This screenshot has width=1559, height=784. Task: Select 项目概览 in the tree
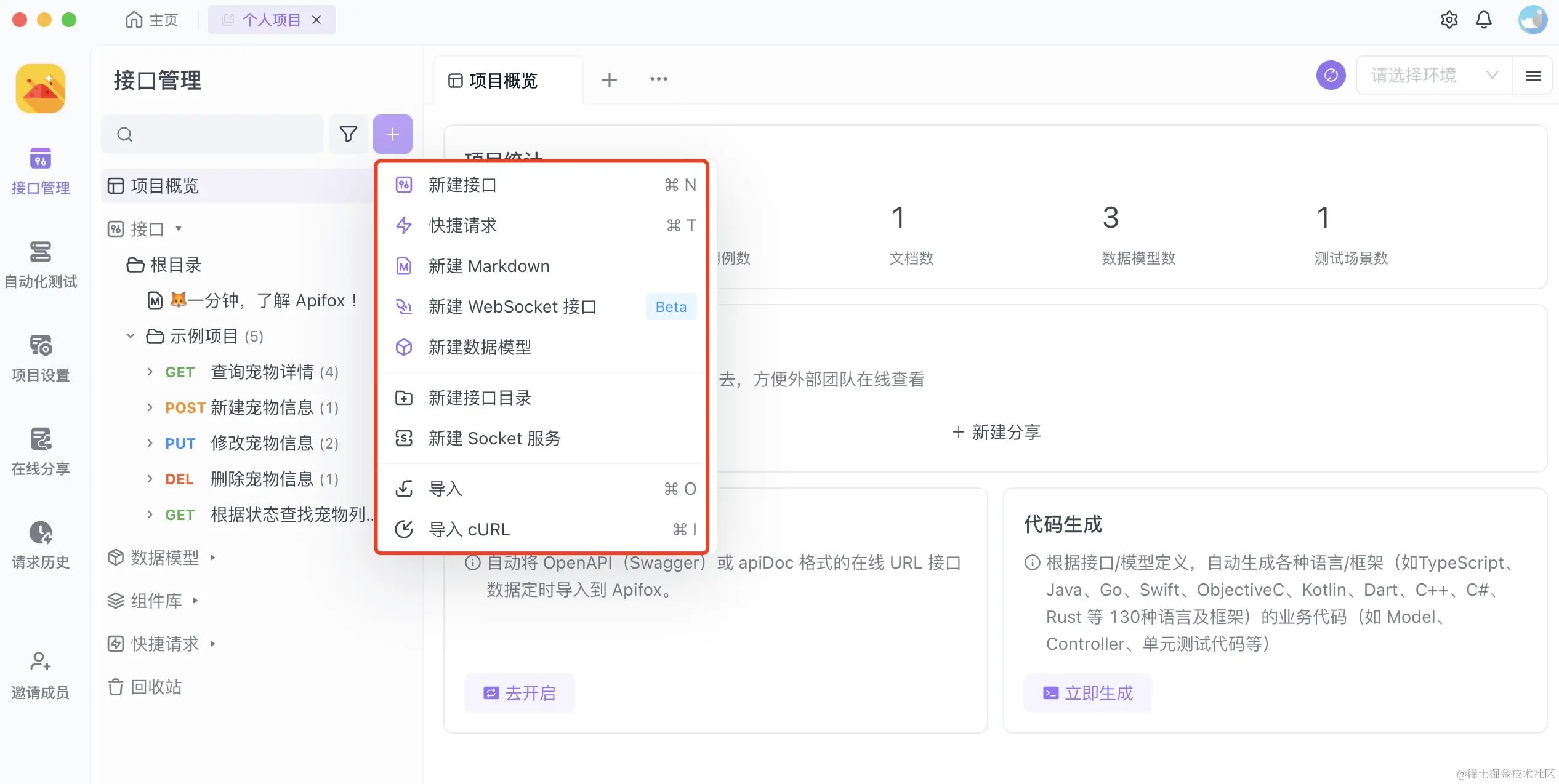click(238, 186)
